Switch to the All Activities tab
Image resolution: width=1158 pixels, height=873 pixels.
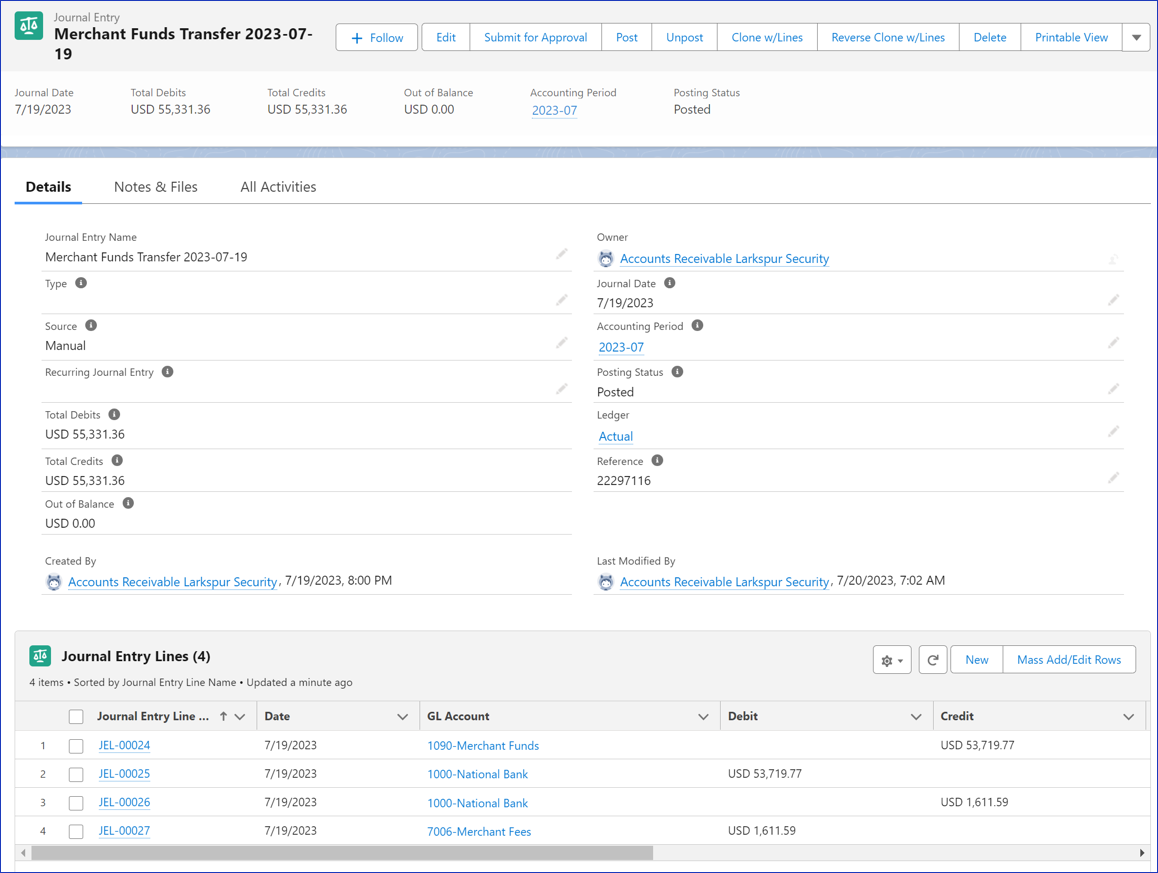pos(278,187)
